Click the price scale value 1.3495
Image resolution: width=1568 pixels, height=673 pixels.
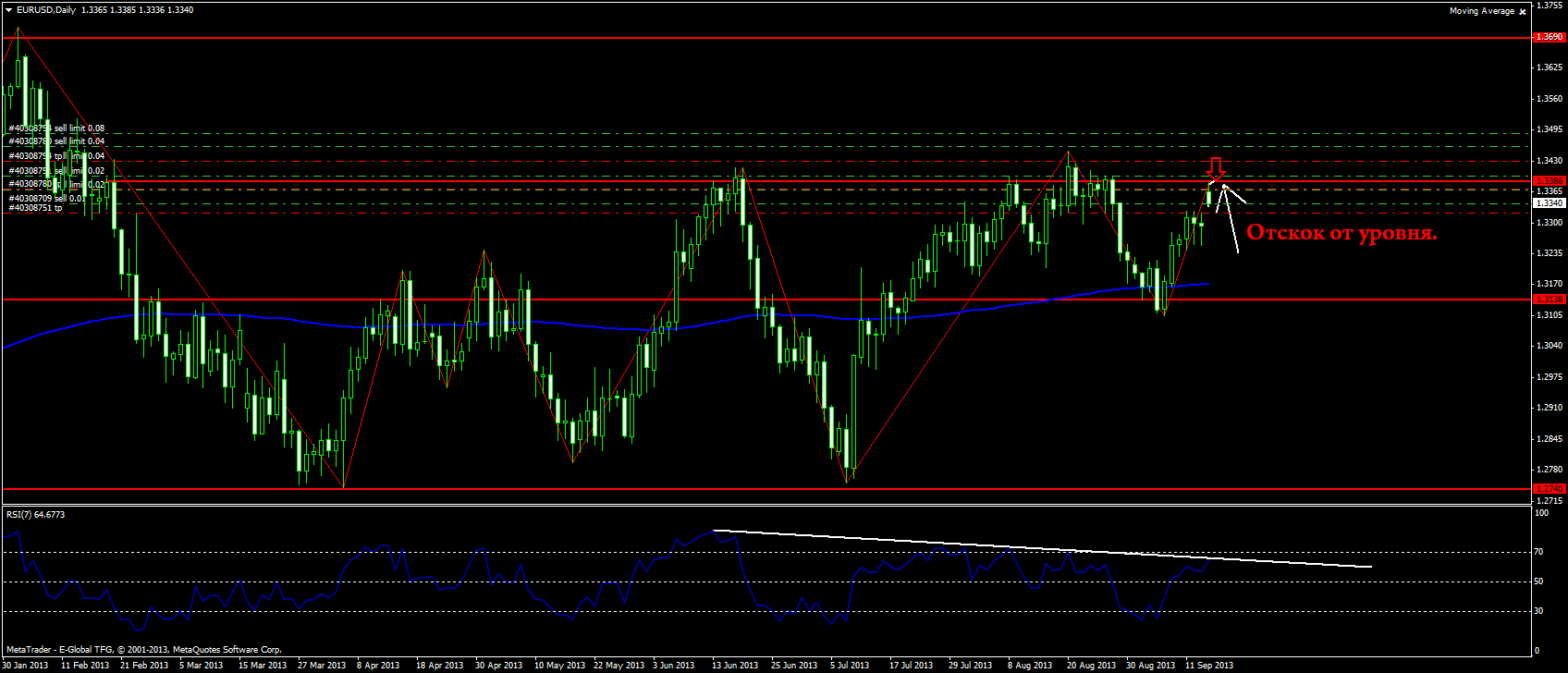click(1550, 129)
